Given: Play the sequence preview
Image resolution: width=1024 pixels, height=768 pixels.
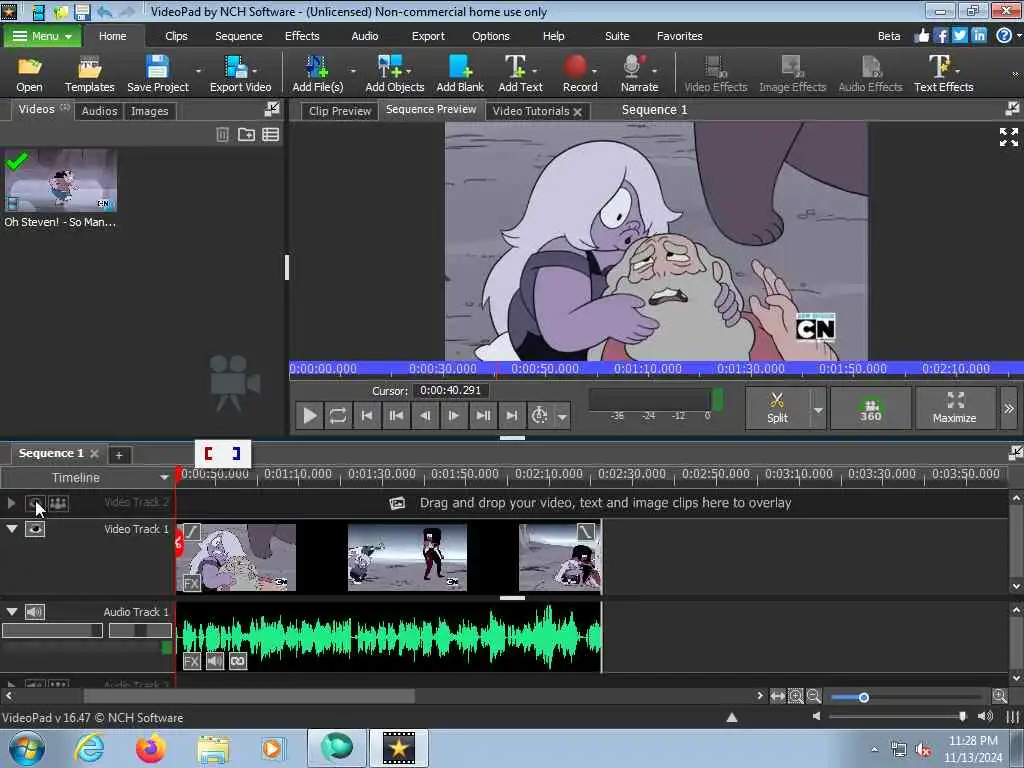Looking at the screenshot, I should pyautogui.click(x=310, y=415).
